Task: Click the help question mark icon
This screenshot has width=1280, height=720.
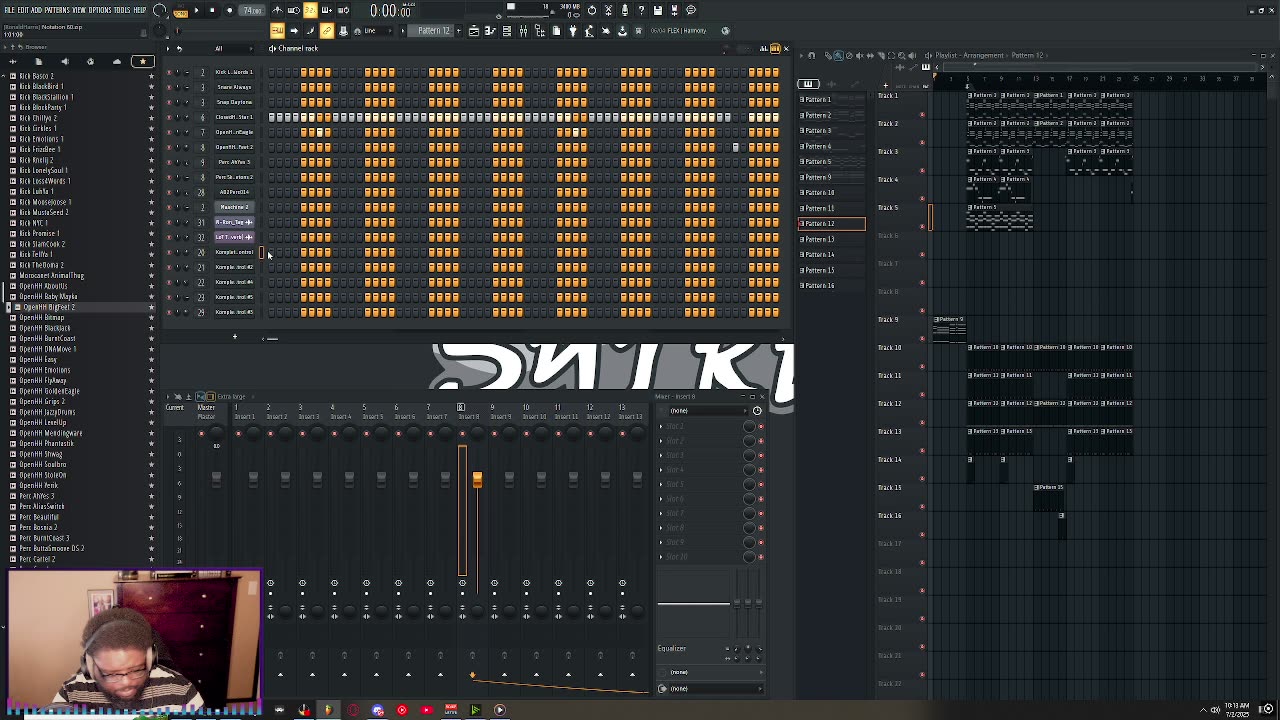Action: 641,10
